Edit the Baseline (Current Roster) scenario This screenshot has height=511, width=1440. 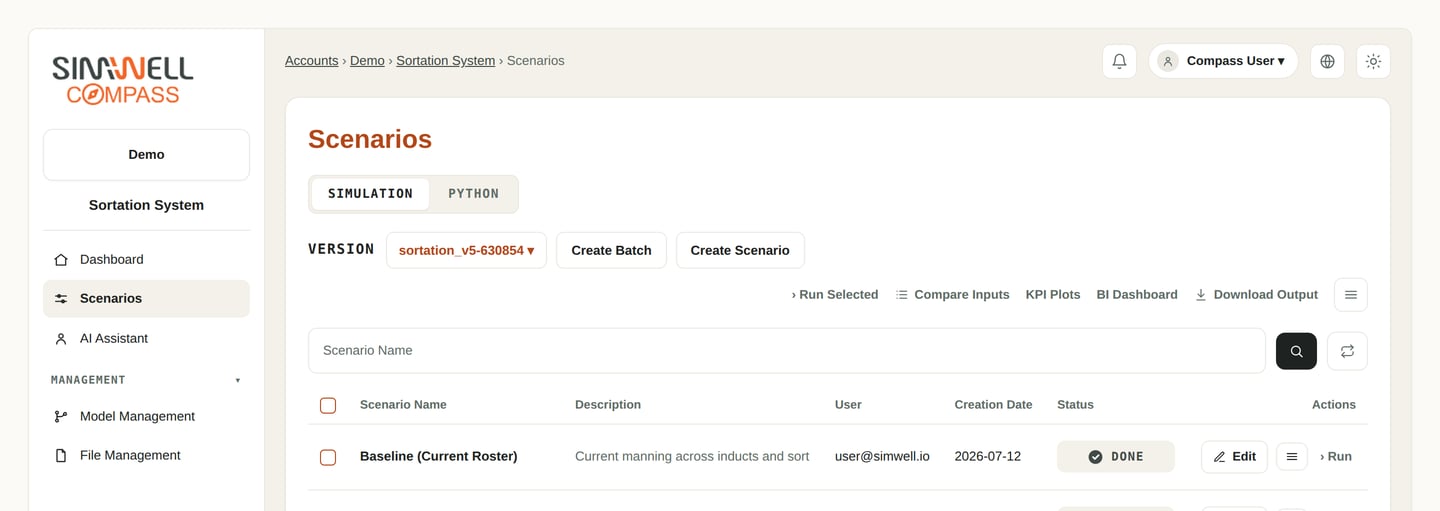coord(1234,457)
